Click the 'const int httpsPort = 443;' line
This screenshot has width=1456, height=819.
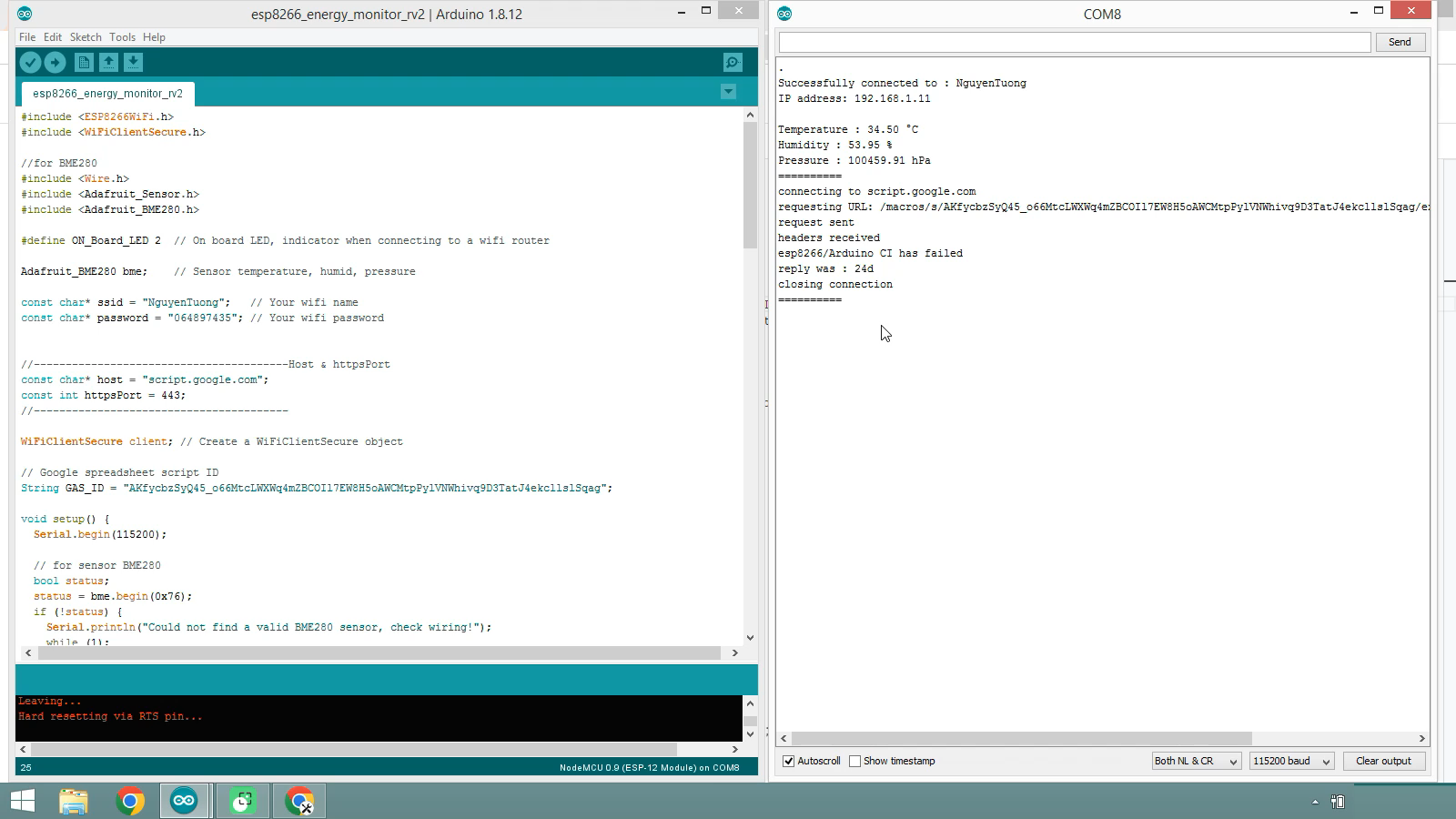tap(103, 395)
